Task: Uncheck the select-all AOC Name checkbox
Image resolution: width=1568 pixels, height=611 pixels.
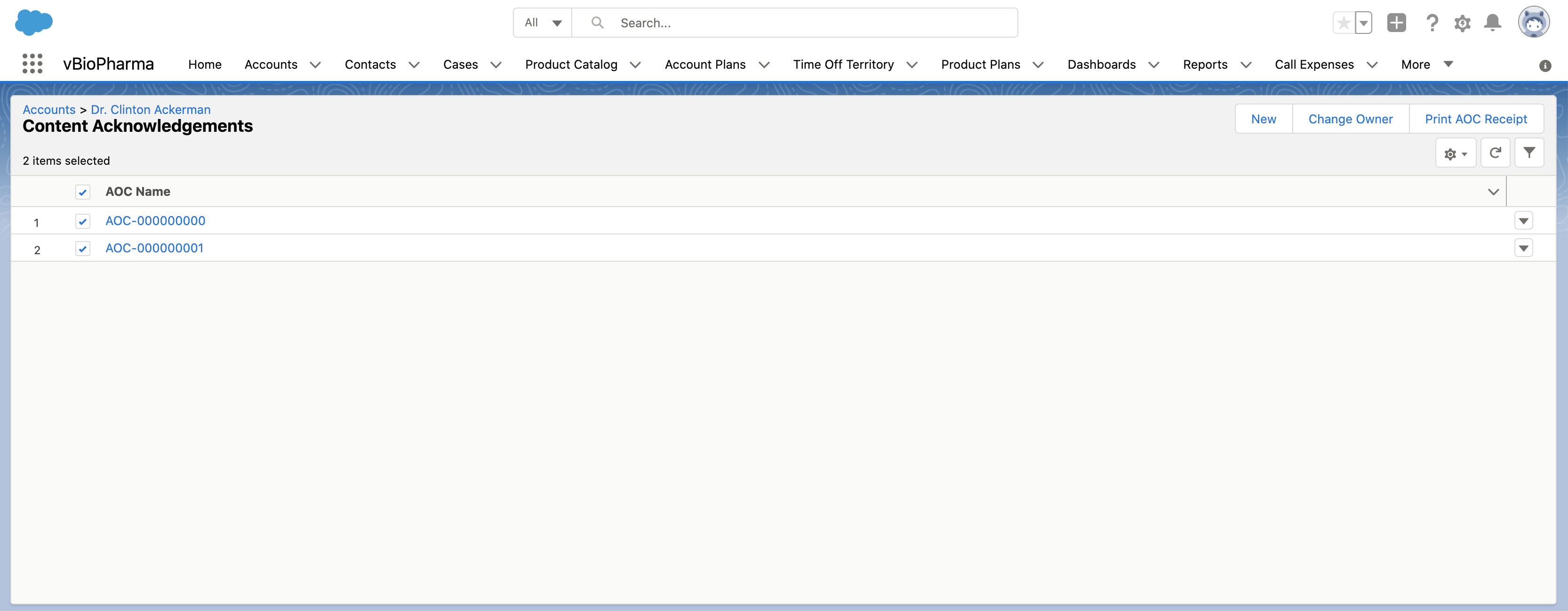Action: coord(83,193)
